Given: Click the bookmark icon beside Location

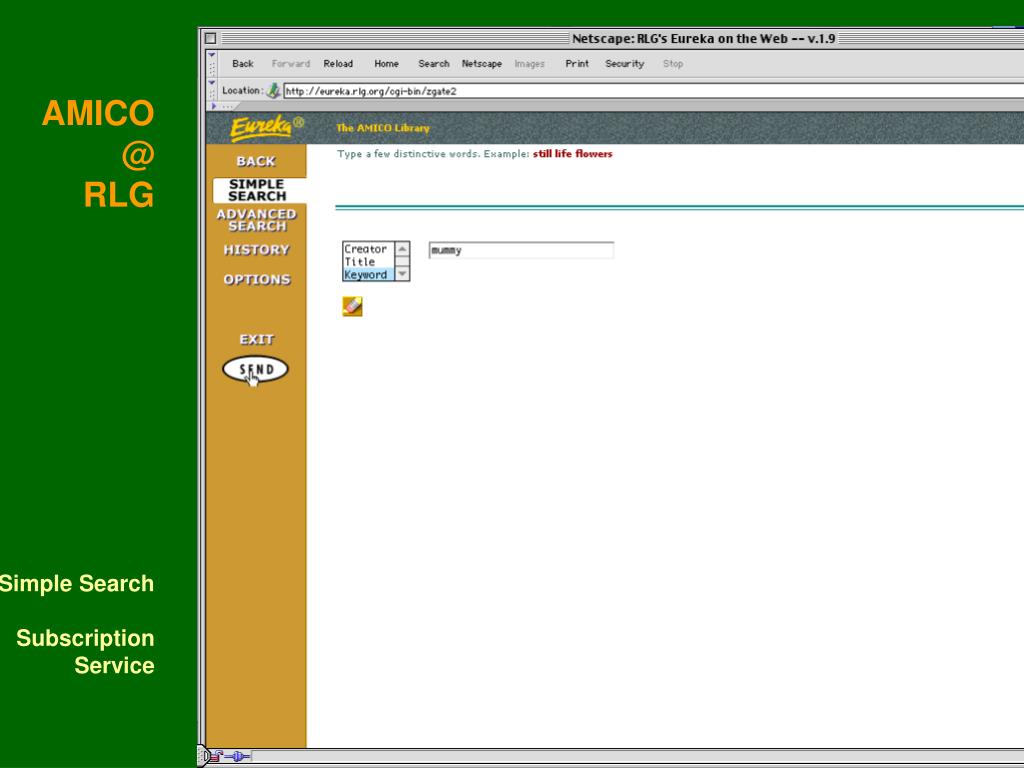Looking at the screenshot, I should click(274, 91).
